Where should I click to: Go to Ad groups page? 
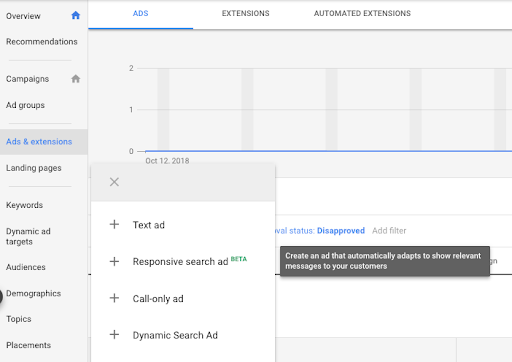[25, 105]
